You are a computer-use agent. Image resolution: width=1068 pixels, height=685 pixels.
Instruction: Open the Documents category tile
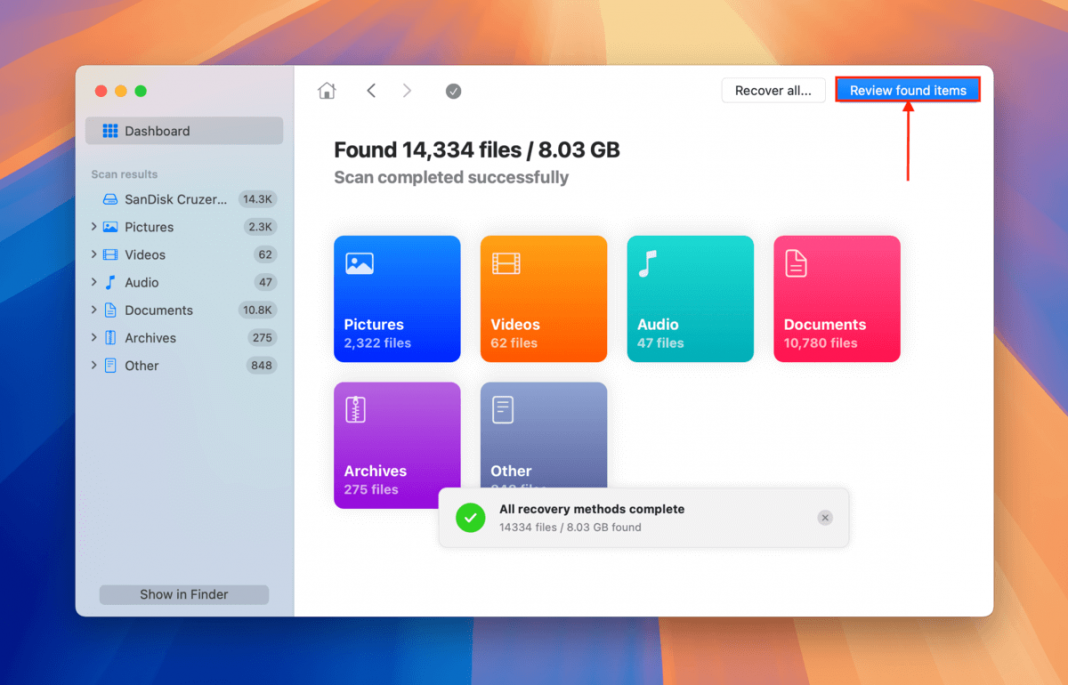point(837,298)
